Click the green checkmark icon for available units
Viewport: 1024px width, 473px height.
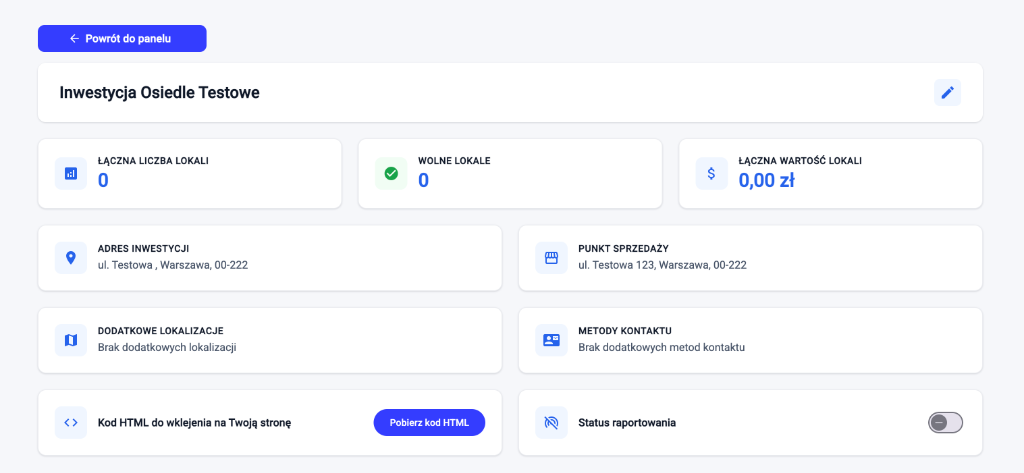(x=391, y=173)
